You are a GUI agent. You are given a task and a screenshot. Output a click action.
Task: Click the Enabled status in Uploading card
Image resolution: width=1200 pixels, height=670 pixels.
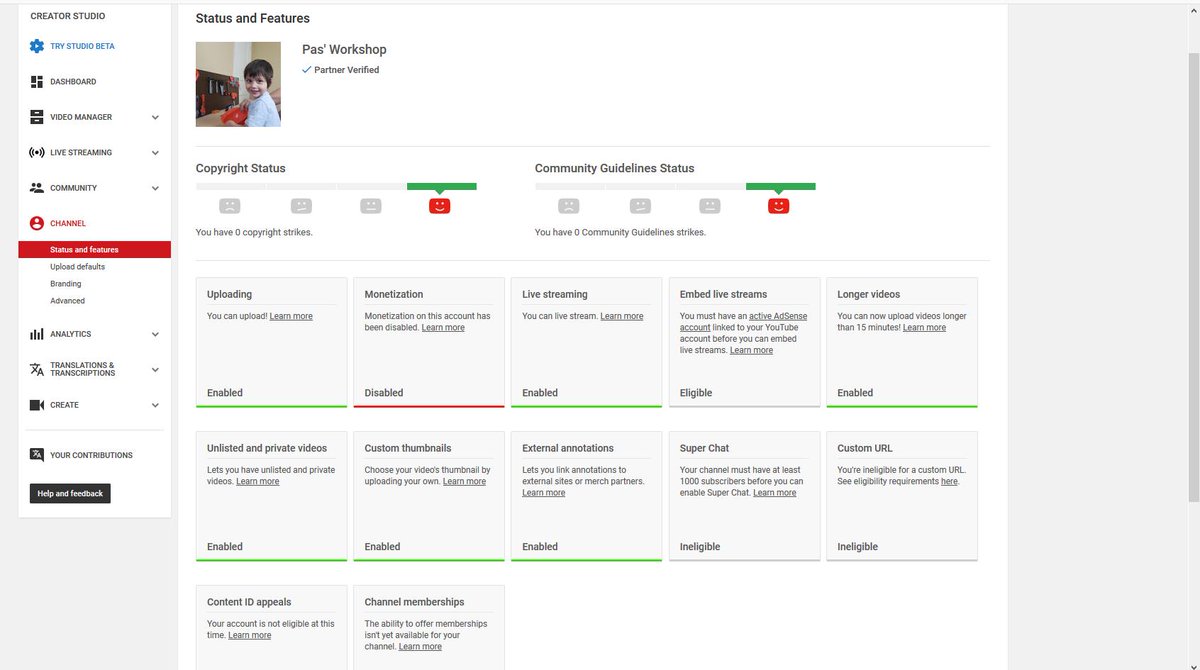coord(225,393)
